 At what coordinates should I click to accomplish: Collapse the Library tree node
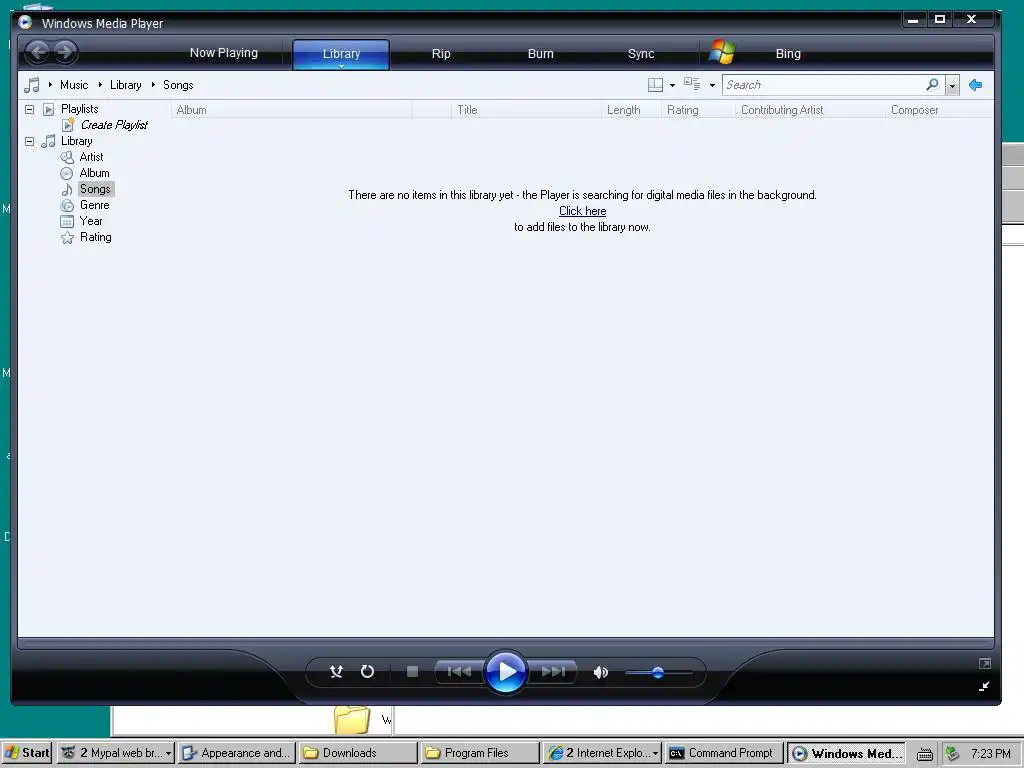[29, 141]
